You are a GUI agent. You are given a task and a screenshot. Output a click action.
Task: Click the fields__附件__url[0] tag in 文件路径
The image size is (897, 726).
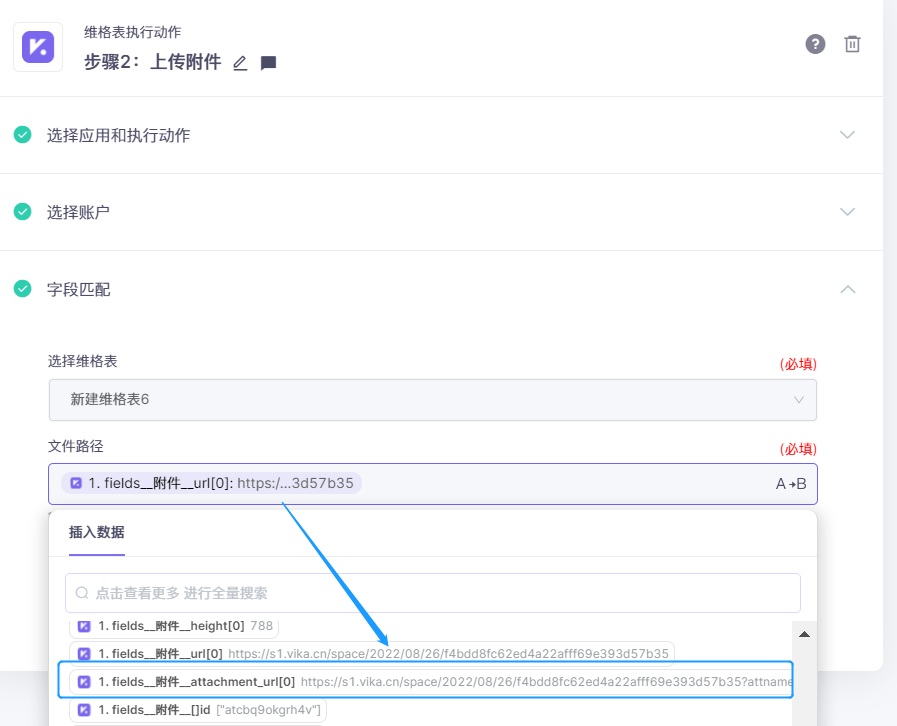[x=211, y=483]
